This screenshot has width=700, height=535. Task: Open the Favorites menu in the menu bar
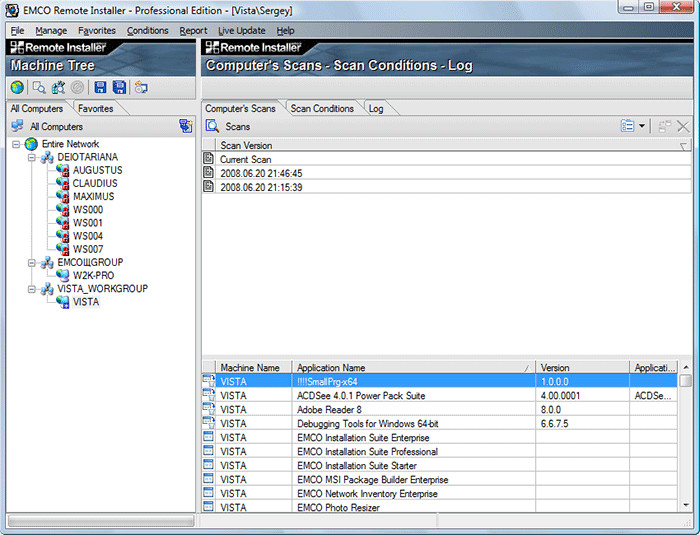(x=97, y=30)
